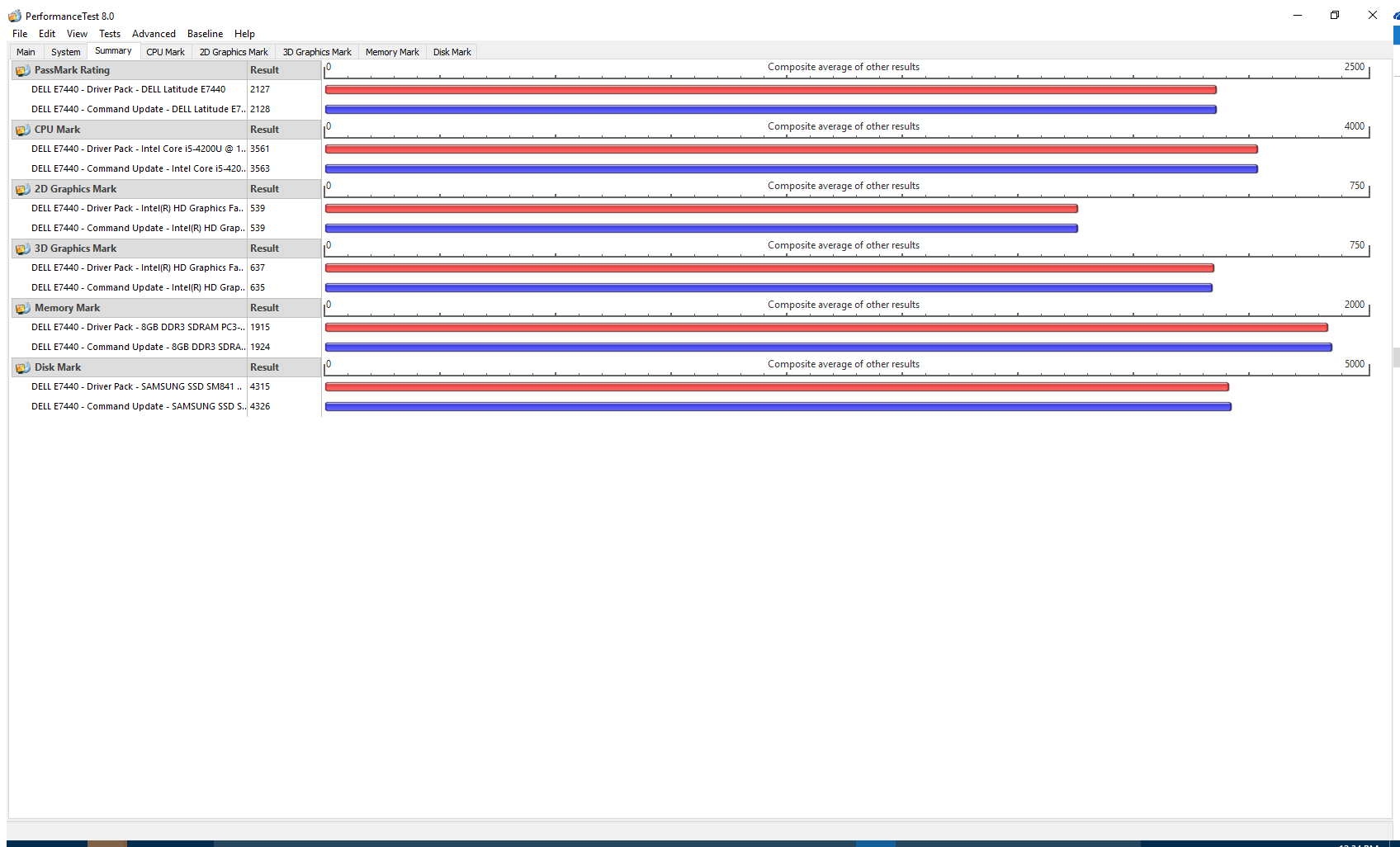Click the Disk Mark Result column header
Screen dimensions: 1400x847
tap(284, 367)
